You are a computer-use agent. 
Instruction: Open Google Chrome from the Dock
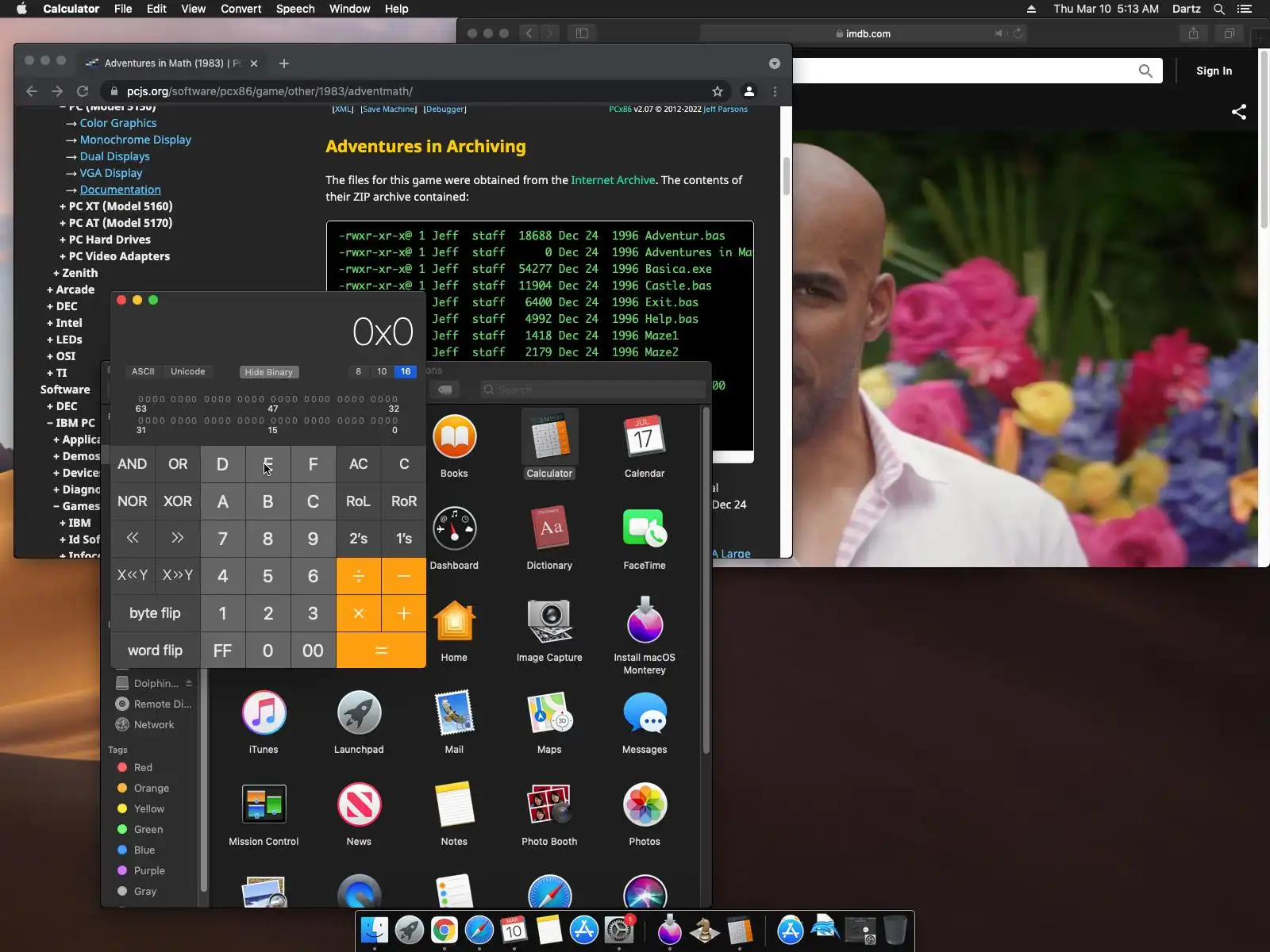tap(444, 930)
